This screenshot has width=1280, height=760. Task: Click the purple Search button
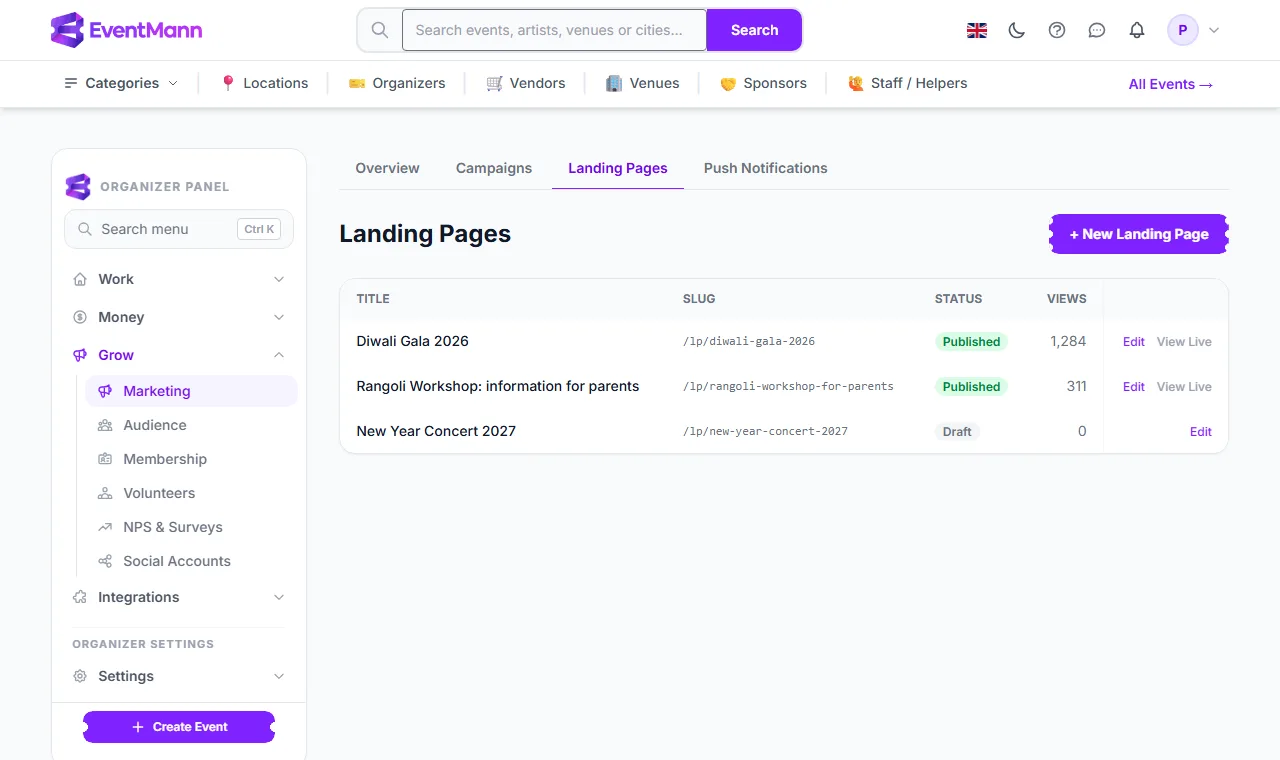coord(754,30)
